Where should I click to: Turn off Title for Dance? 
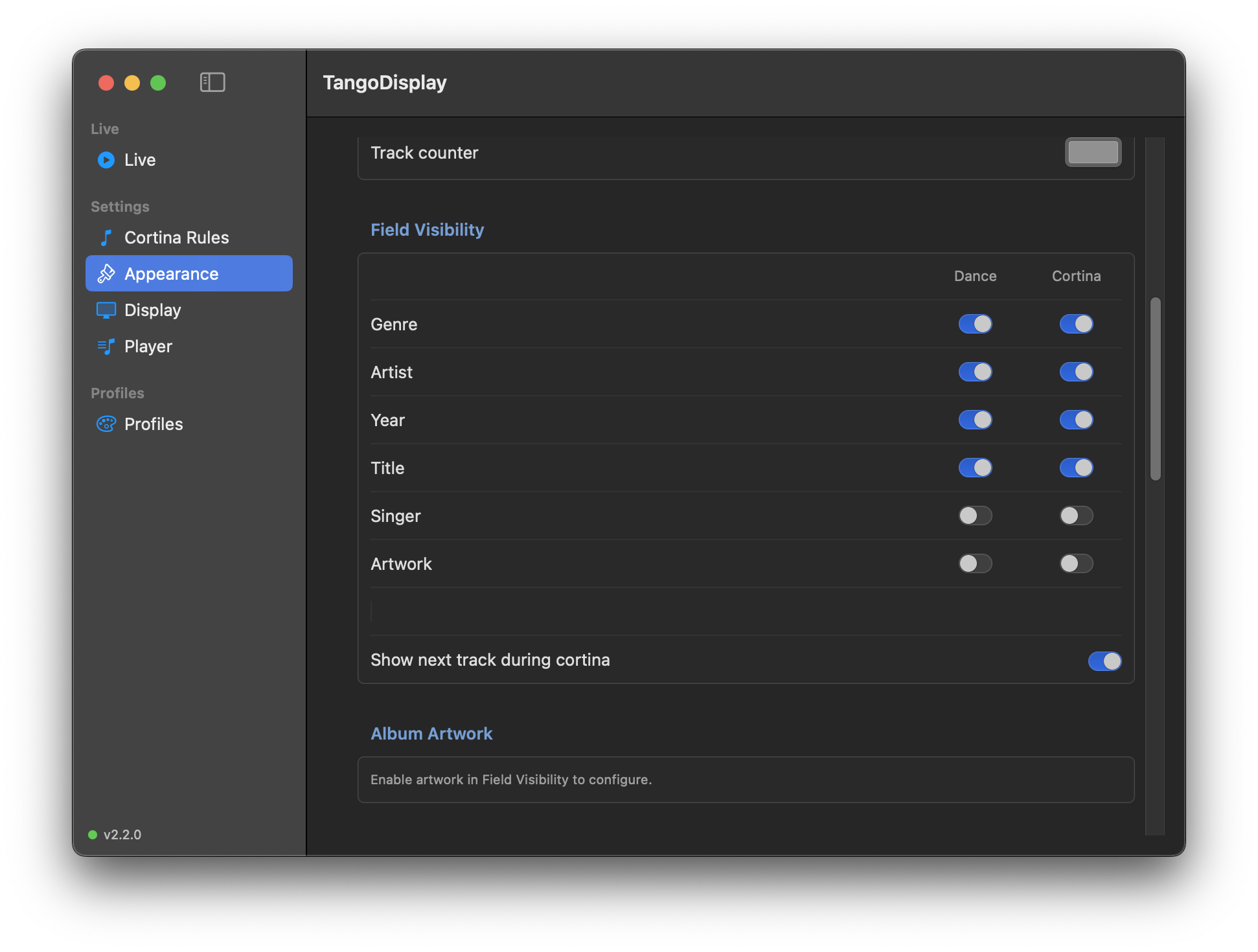tap(976, 468)
